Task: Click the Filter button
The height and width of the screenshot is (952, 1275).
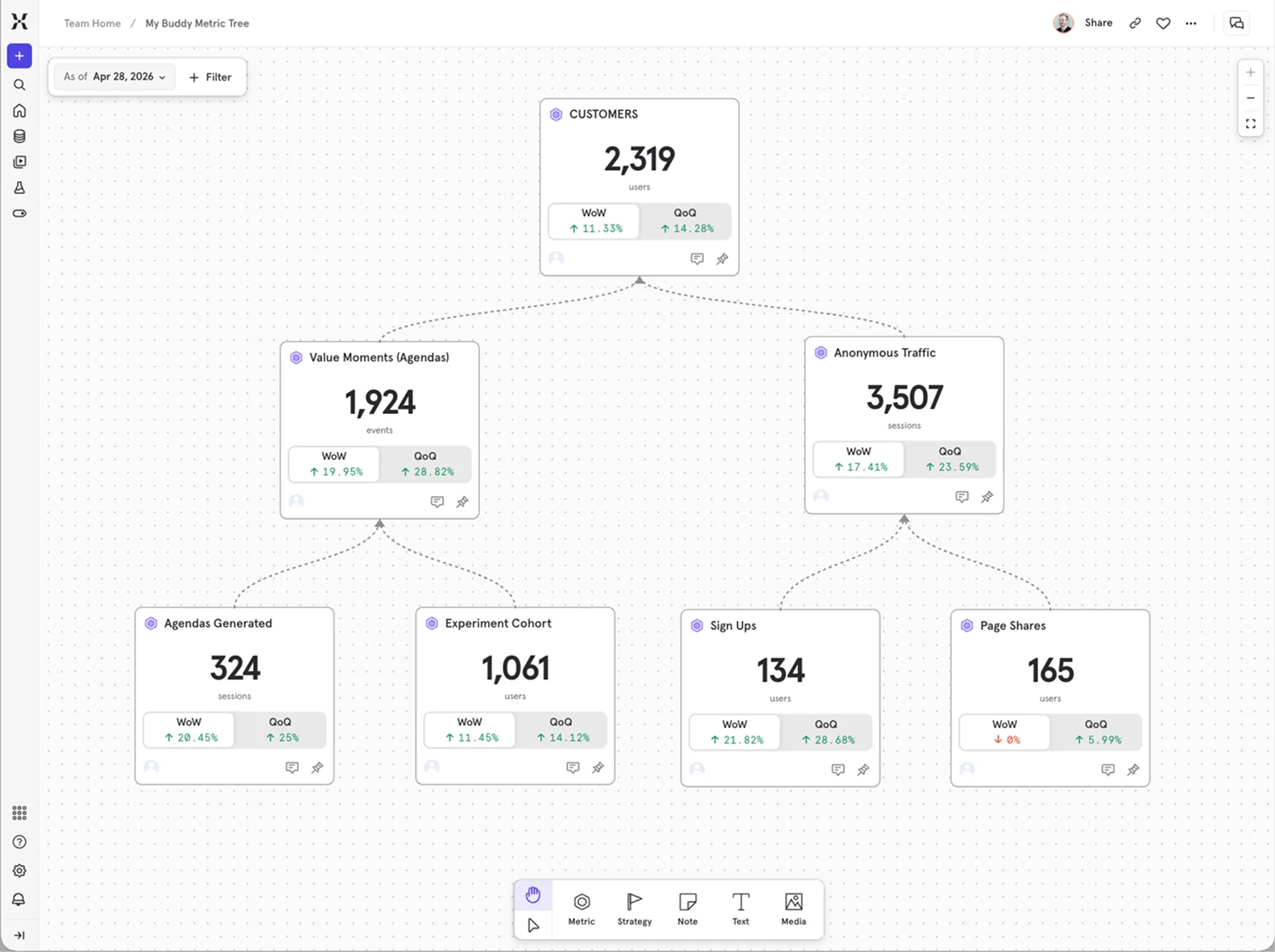Action: click(x=210, y=77)
